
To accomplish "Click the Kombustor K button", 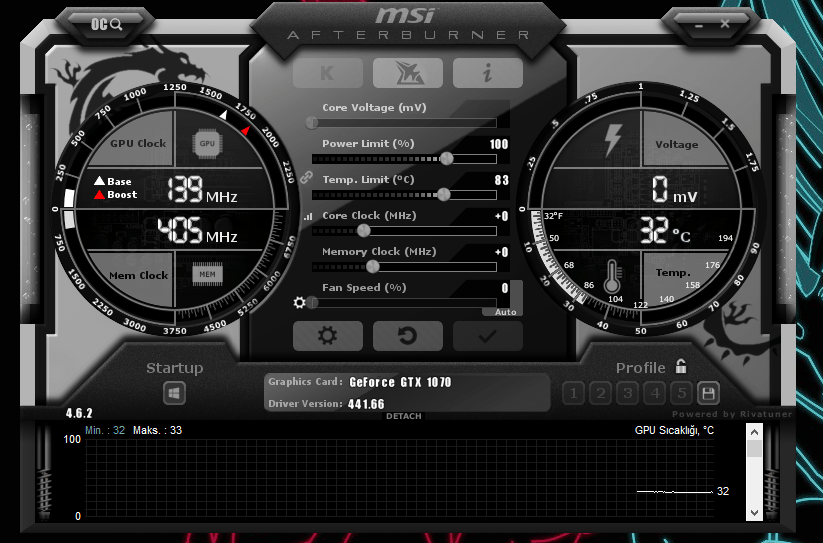I will [x=328, y=73].
